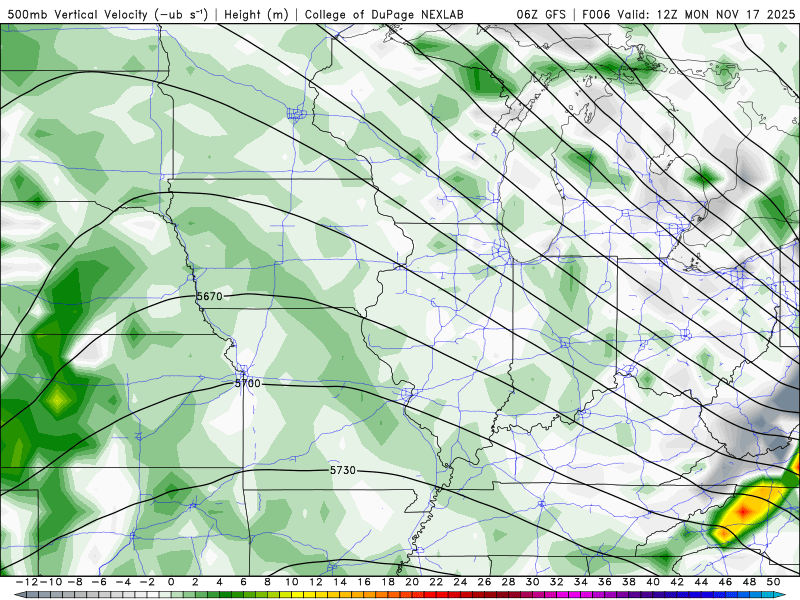Click the 28 value on the color scale
The height and width of the screenshot is (600, 800).
click(x=508, y=582)
